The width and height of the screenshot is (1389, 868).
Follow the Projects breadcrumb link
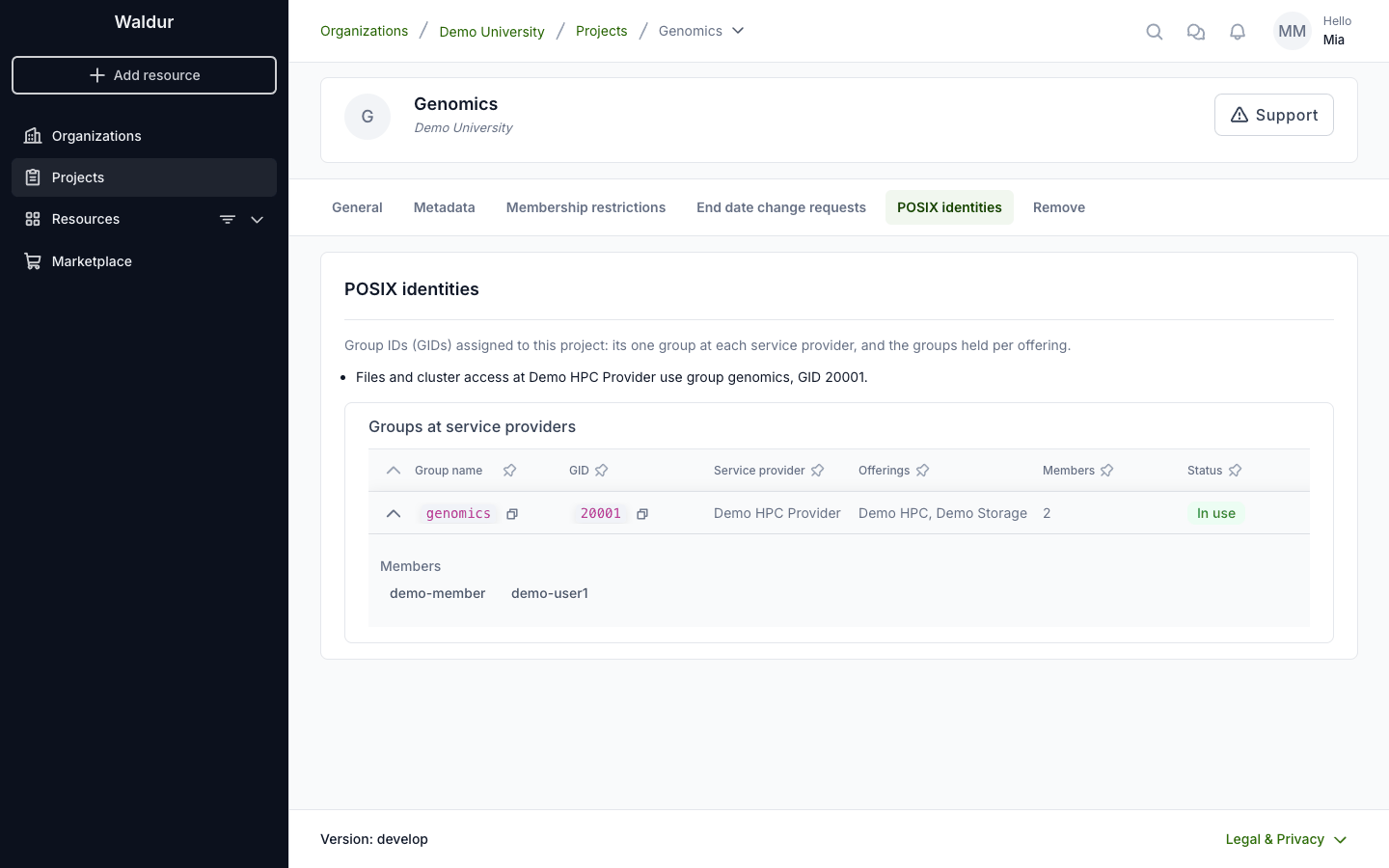(x=601, y=31)
